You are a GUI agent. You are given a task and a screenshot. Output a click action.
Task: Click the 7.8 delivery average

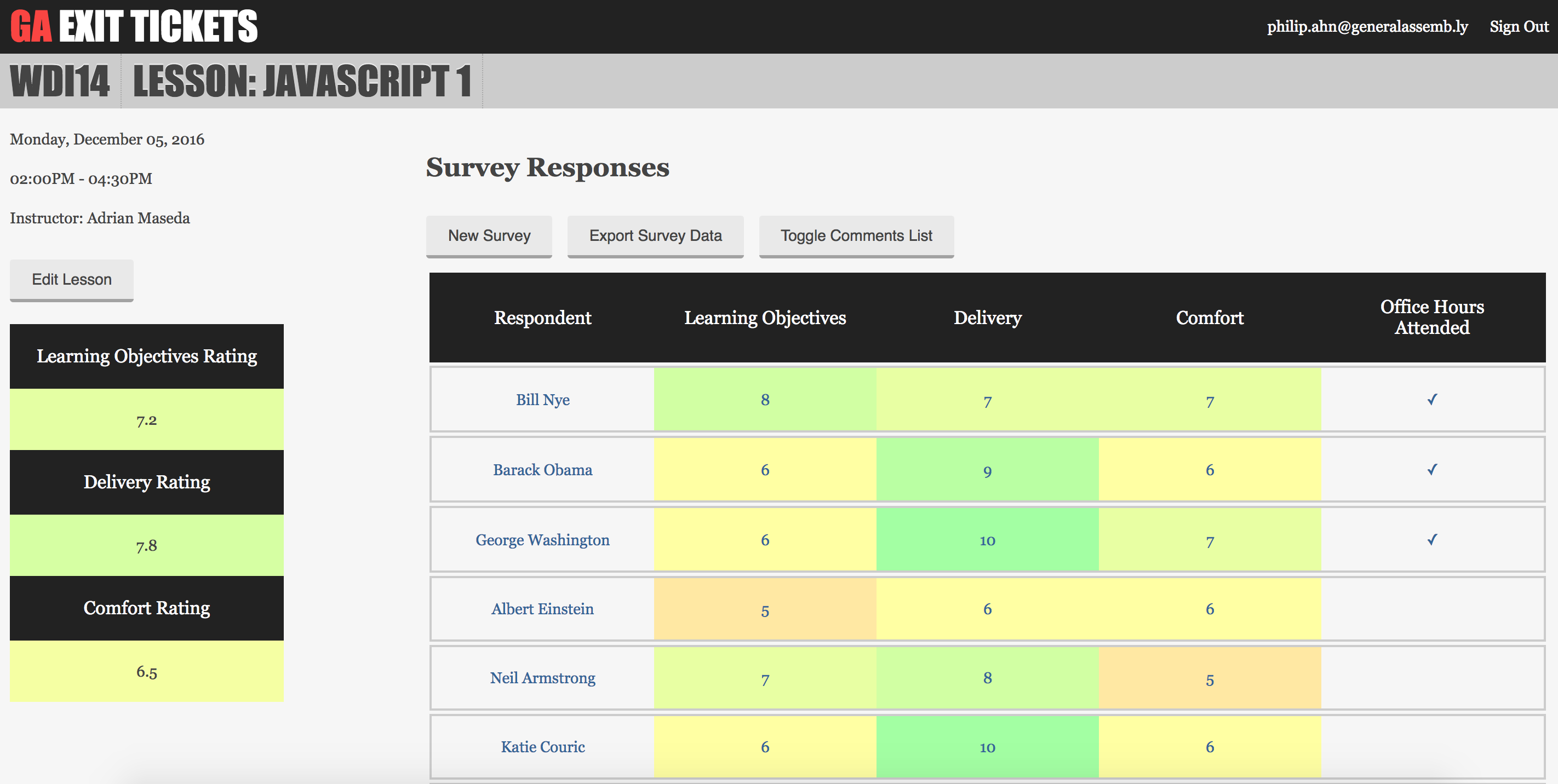(x=146, y=545)
